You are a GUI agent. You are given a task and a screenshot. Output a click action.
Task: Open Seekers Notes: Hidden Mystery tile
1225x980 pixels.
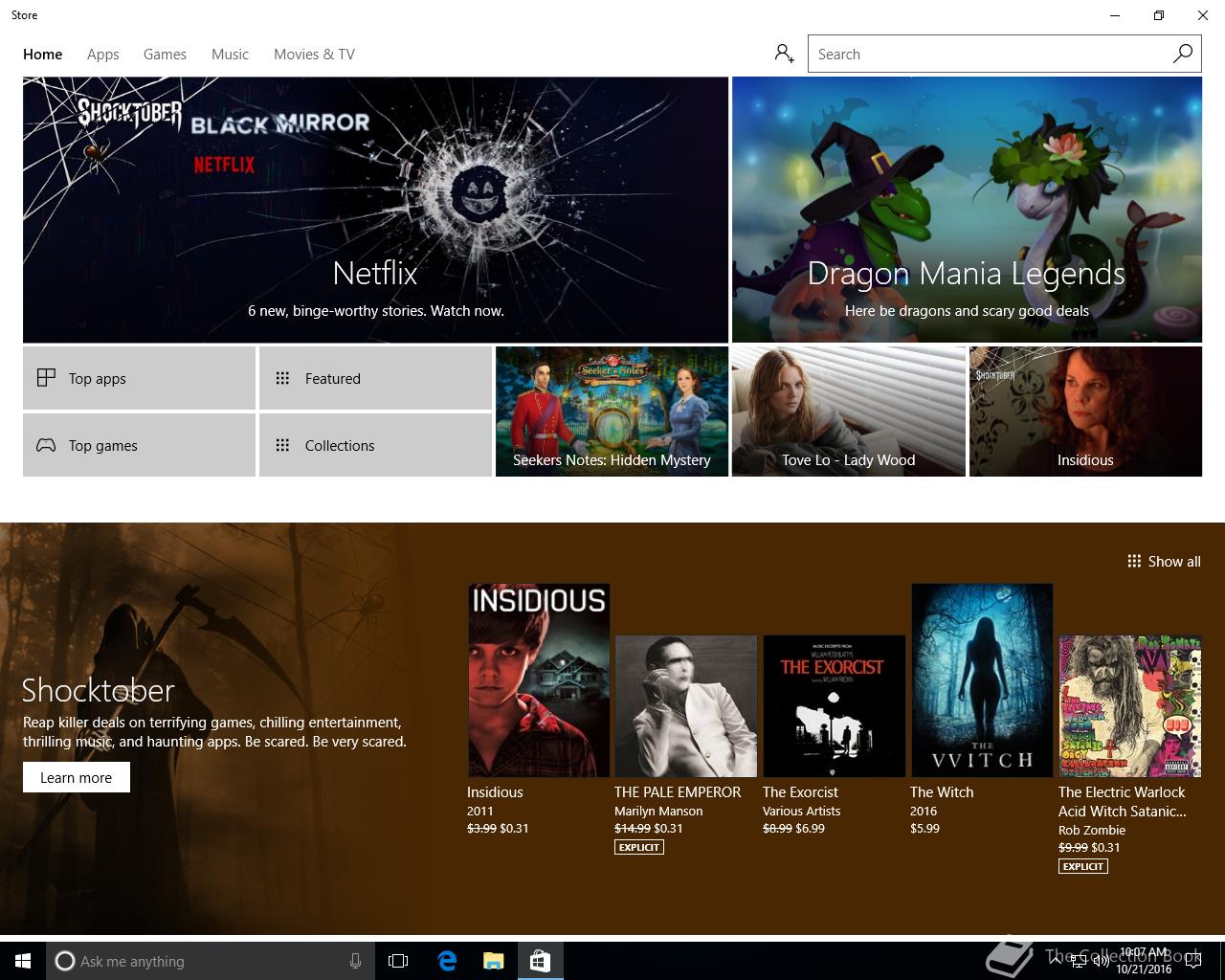click(612, 412)
